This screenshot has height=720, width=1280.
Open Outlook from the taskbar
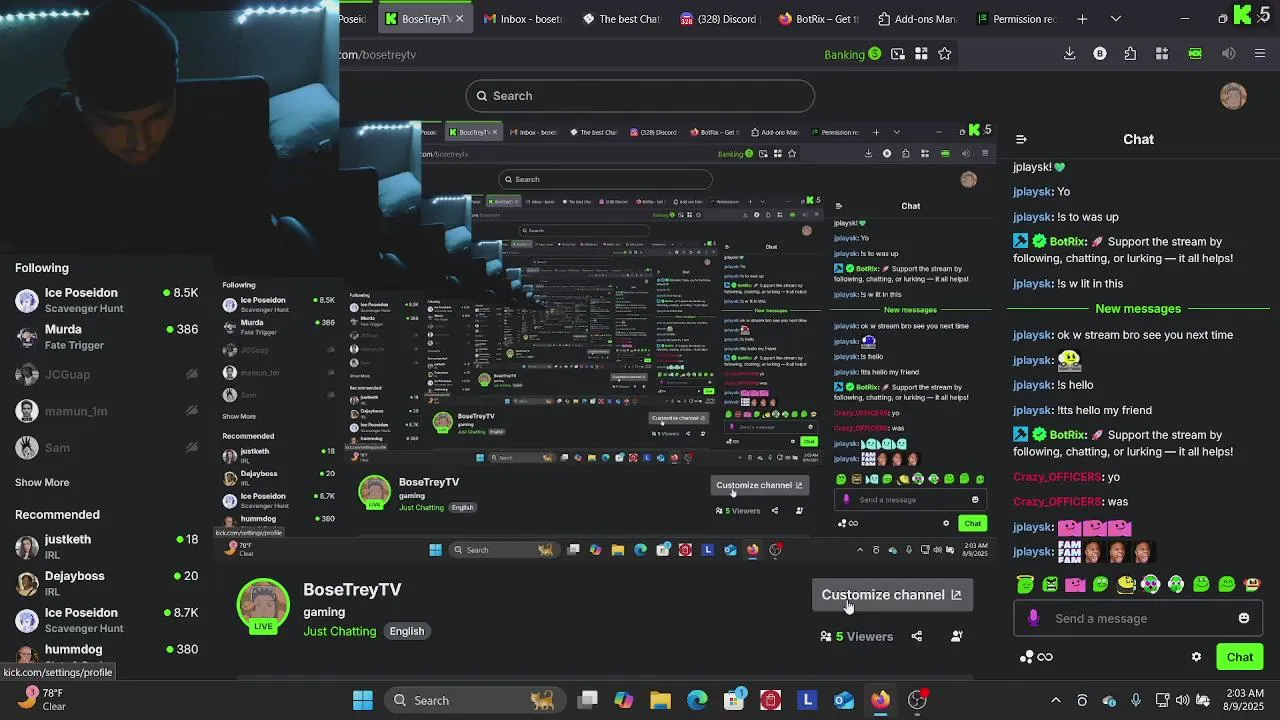point(844,700)
